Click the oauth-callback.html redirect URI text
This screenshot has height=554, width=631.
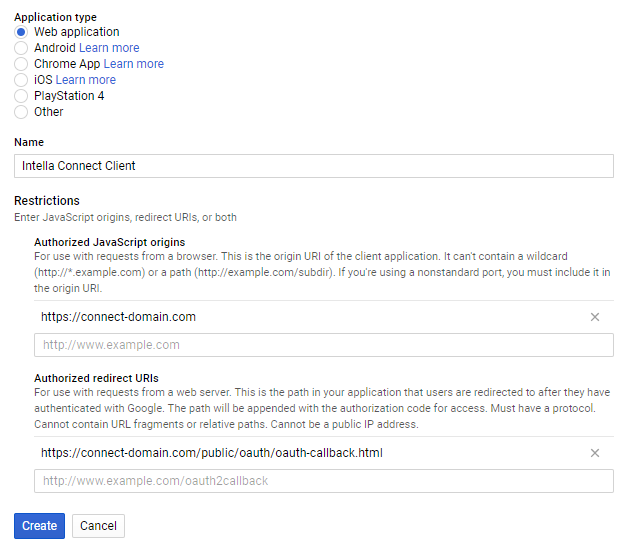(x=211, y=453)
